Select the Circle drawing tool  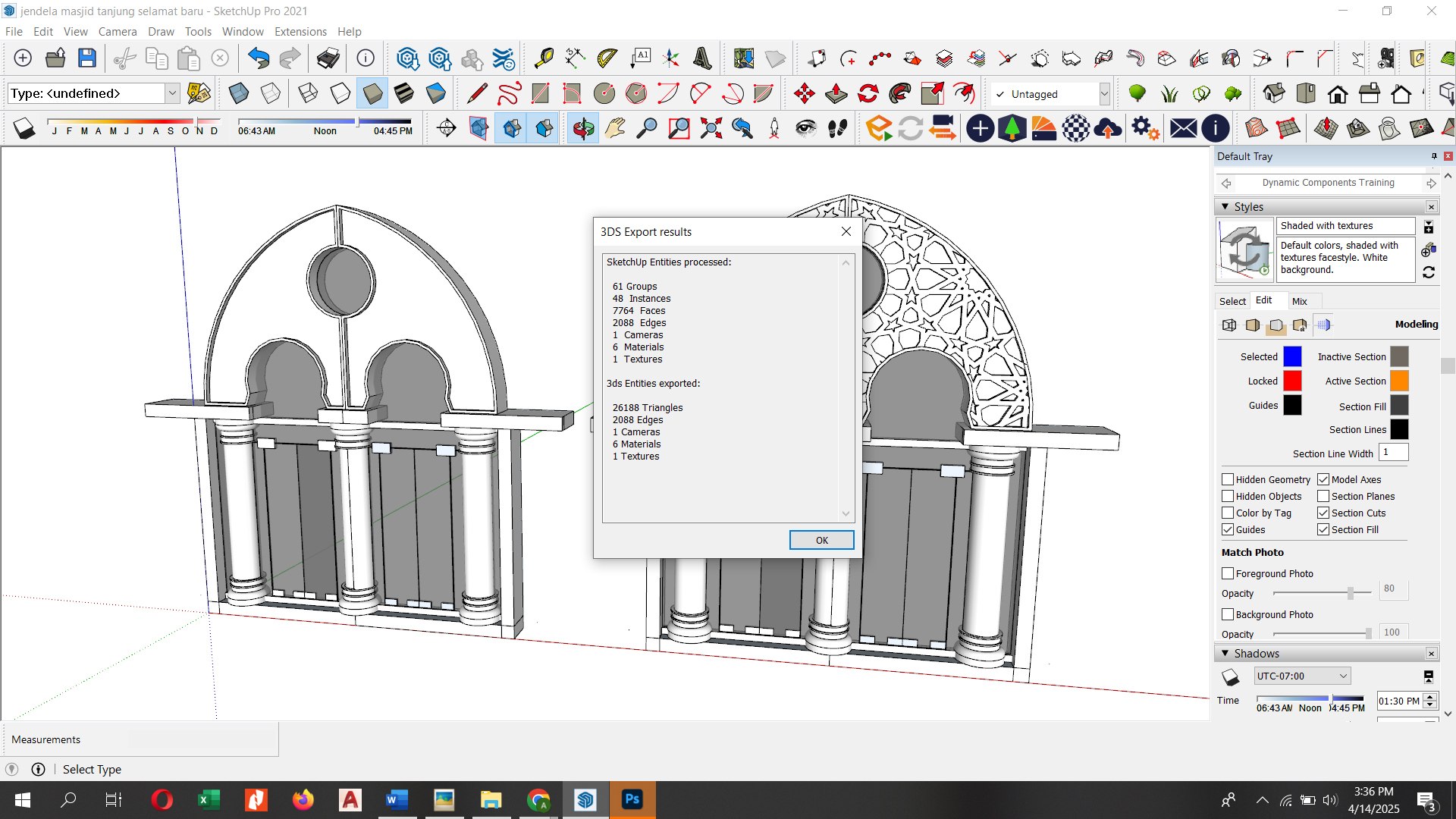click(604, 94)
